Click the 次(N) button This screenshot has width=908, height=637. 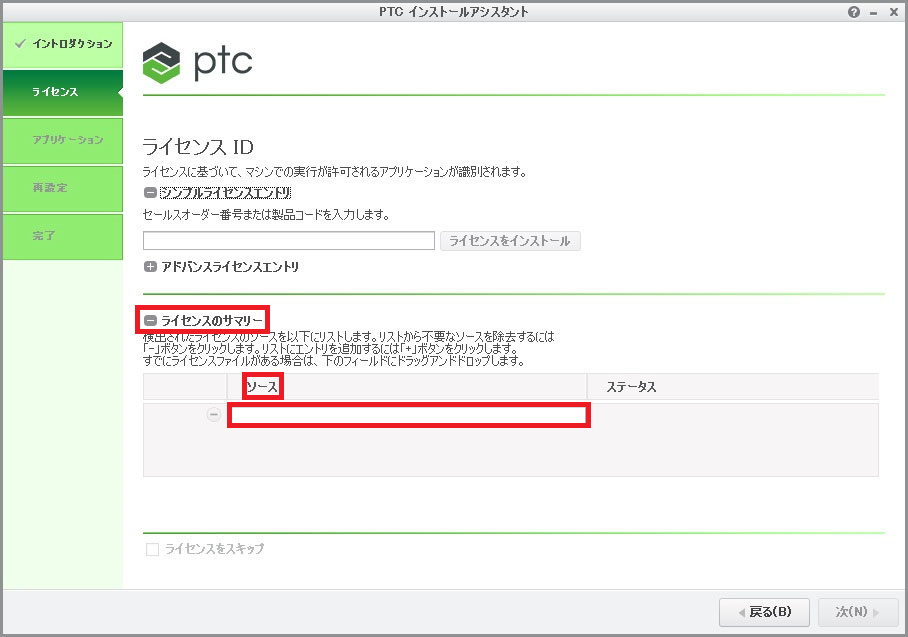(x=858, y=612)
